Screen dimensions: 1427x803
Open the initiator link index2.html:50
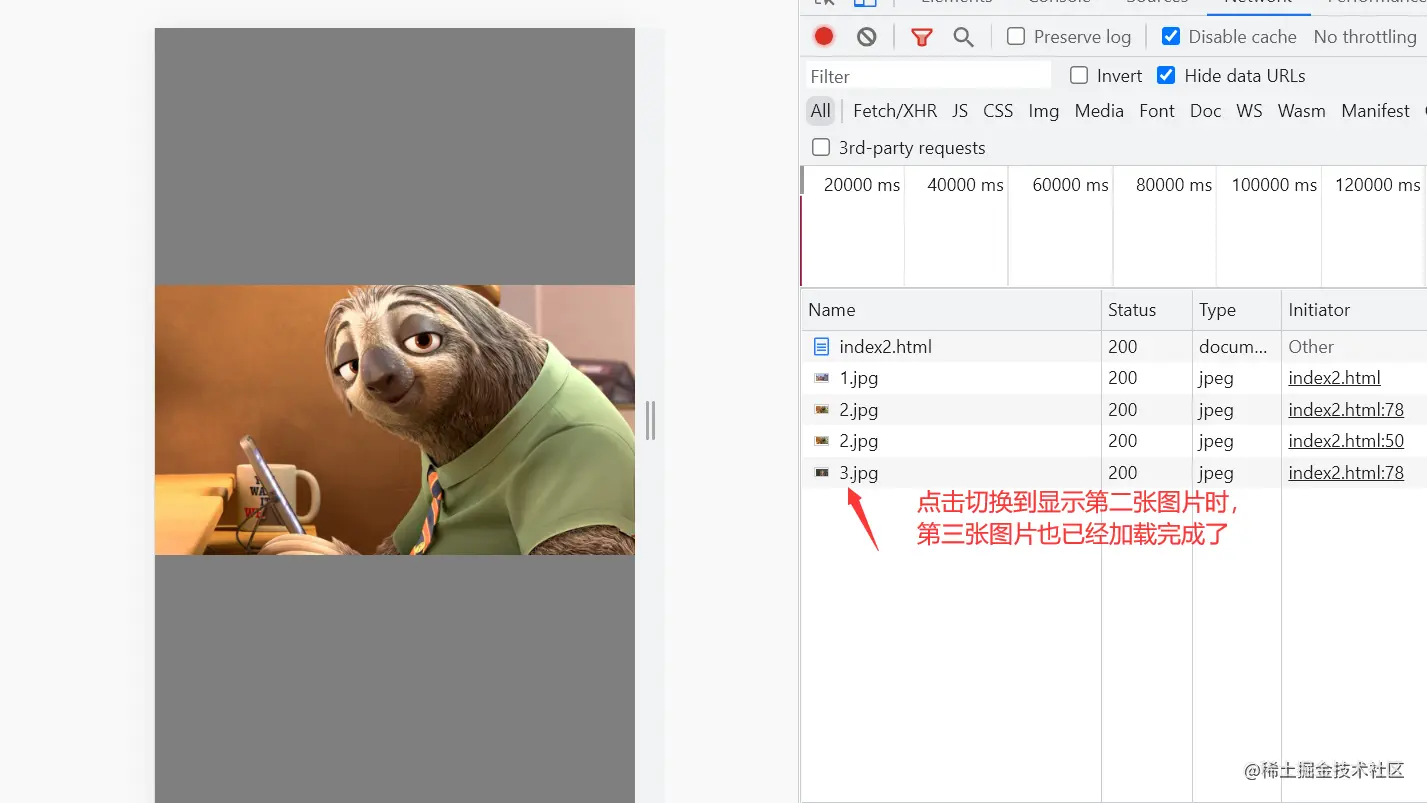[x=1347, y=440]
